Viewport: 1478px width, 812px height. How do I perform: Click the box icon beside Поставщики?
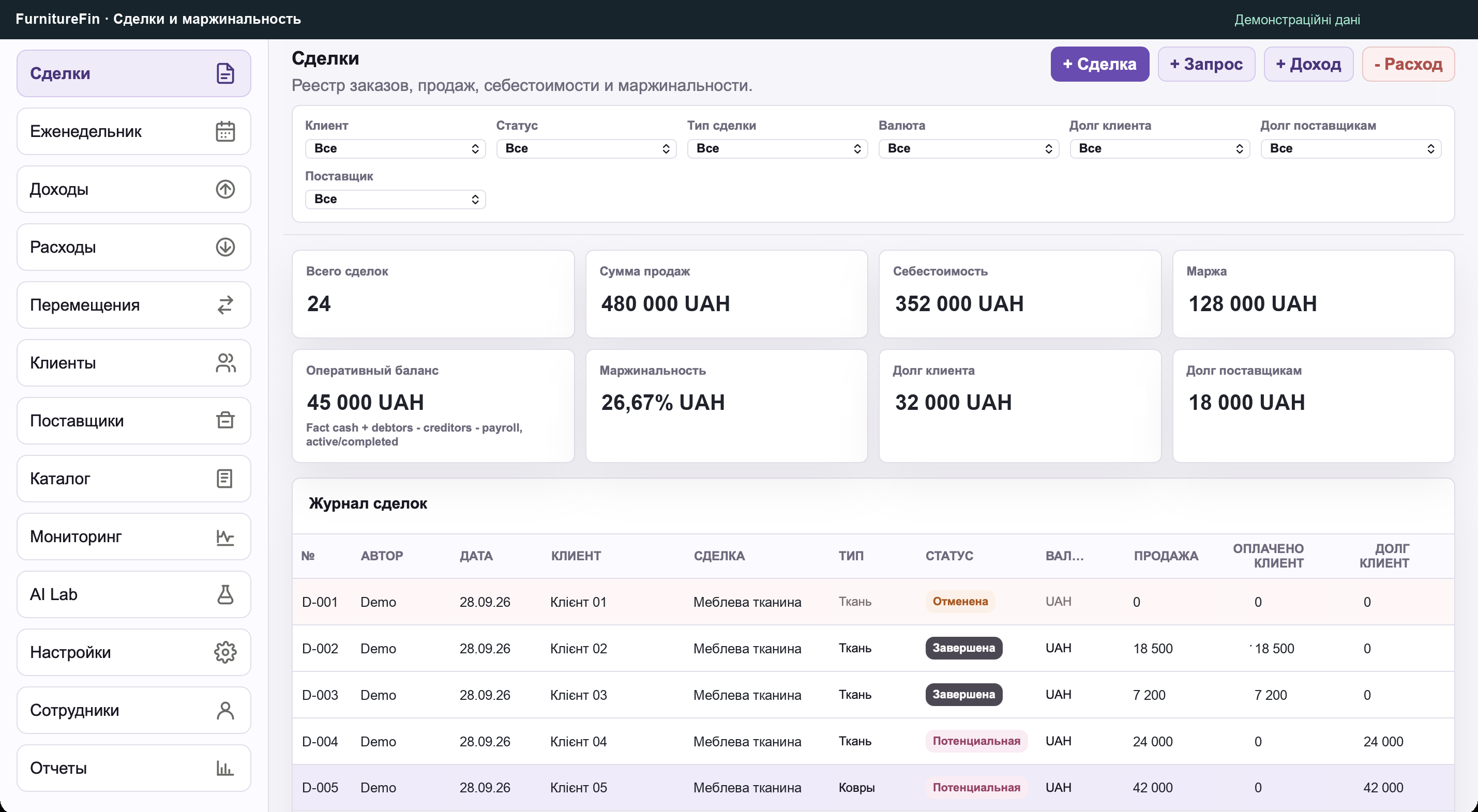point(225,420)
